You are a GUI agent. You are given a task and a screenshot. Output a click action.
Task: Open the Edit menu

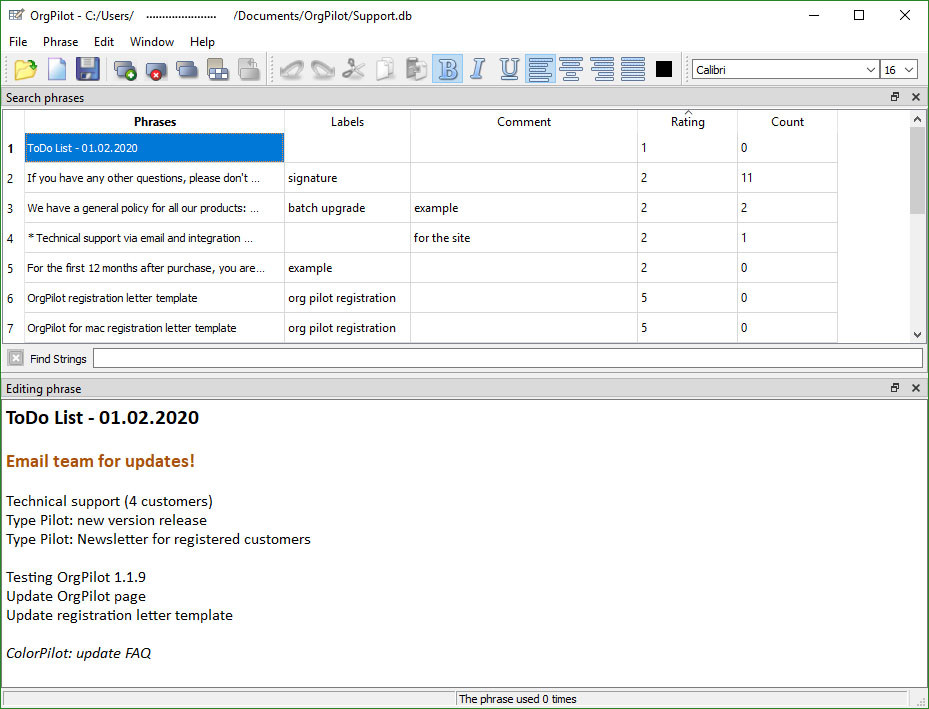104,41
